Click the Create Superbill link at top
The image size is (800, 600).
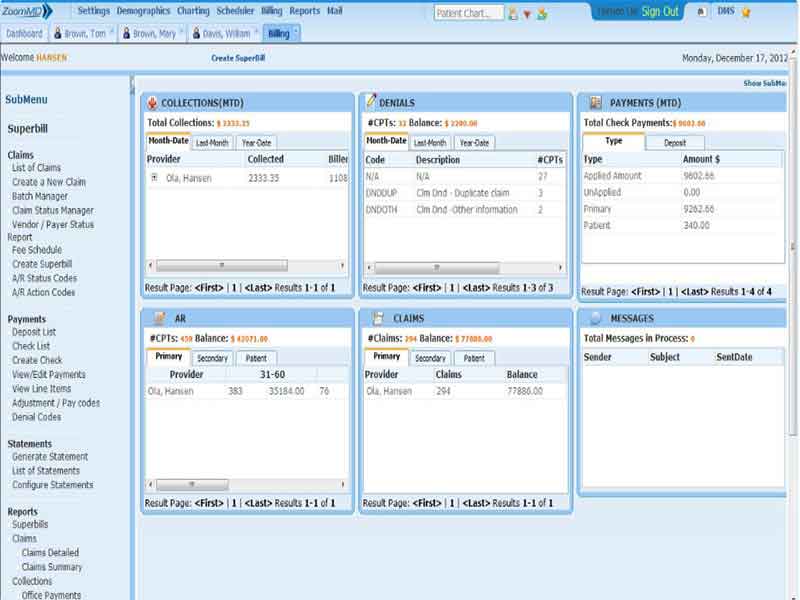[238, 58]
